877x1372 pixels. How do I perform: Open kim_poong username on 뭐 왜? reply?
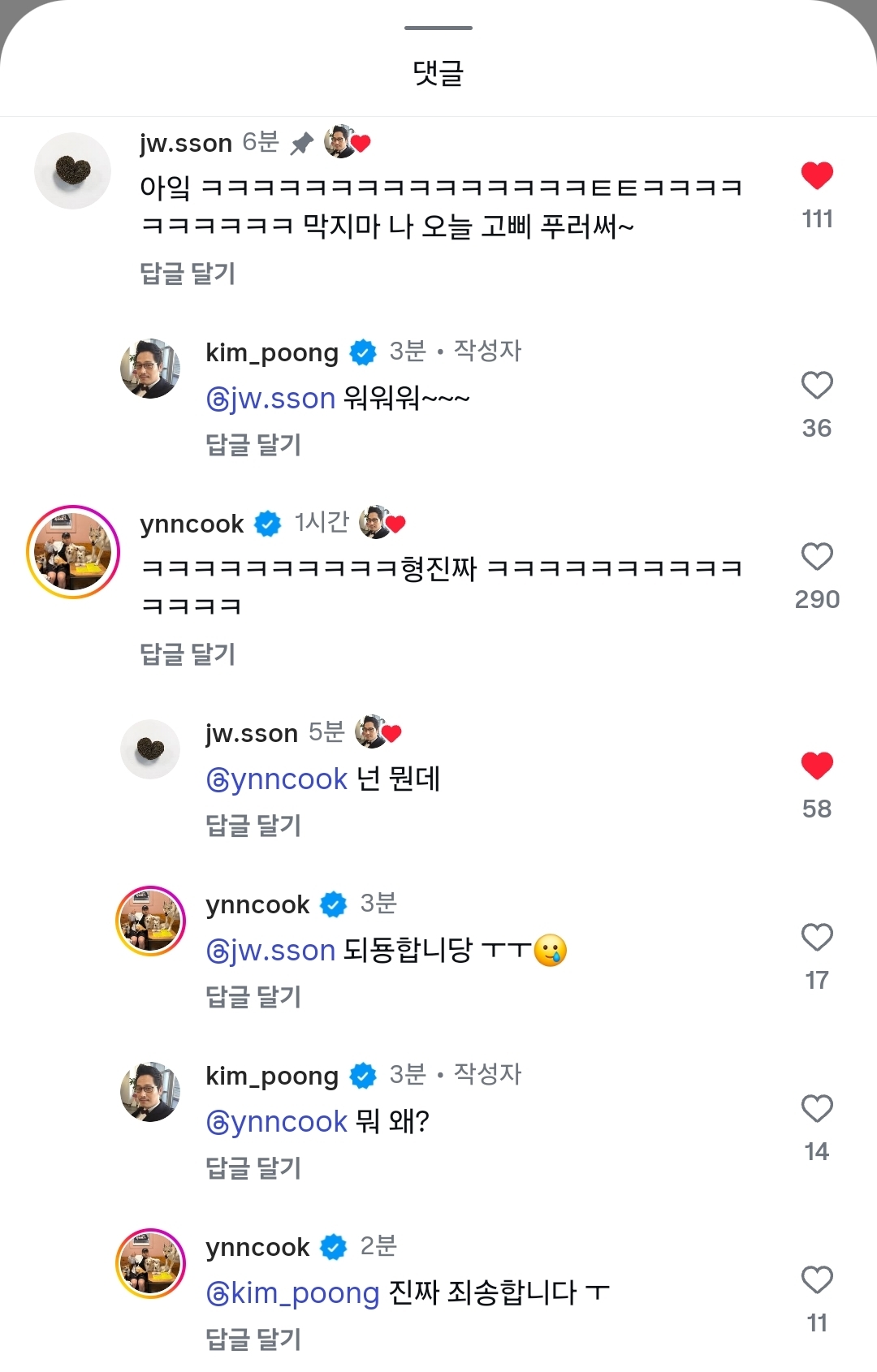pos(271,1076)
